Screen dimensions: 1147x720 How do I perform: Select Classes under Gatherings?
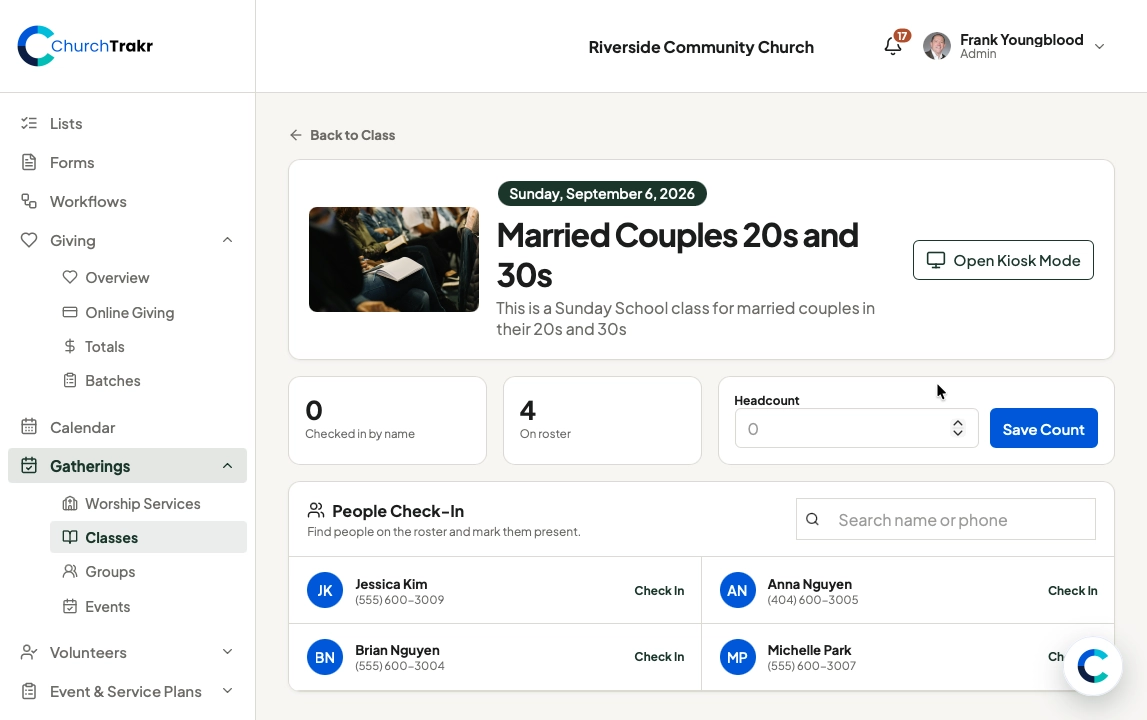pos(148,537)
